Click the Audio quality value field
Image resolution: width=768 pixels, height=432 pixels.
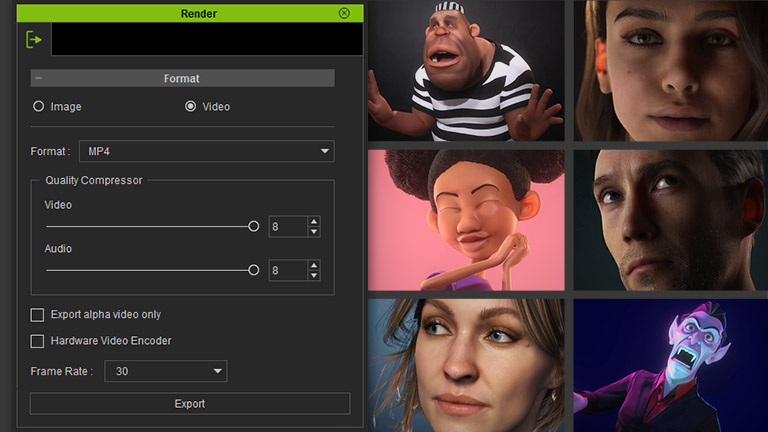coord(287,270)
